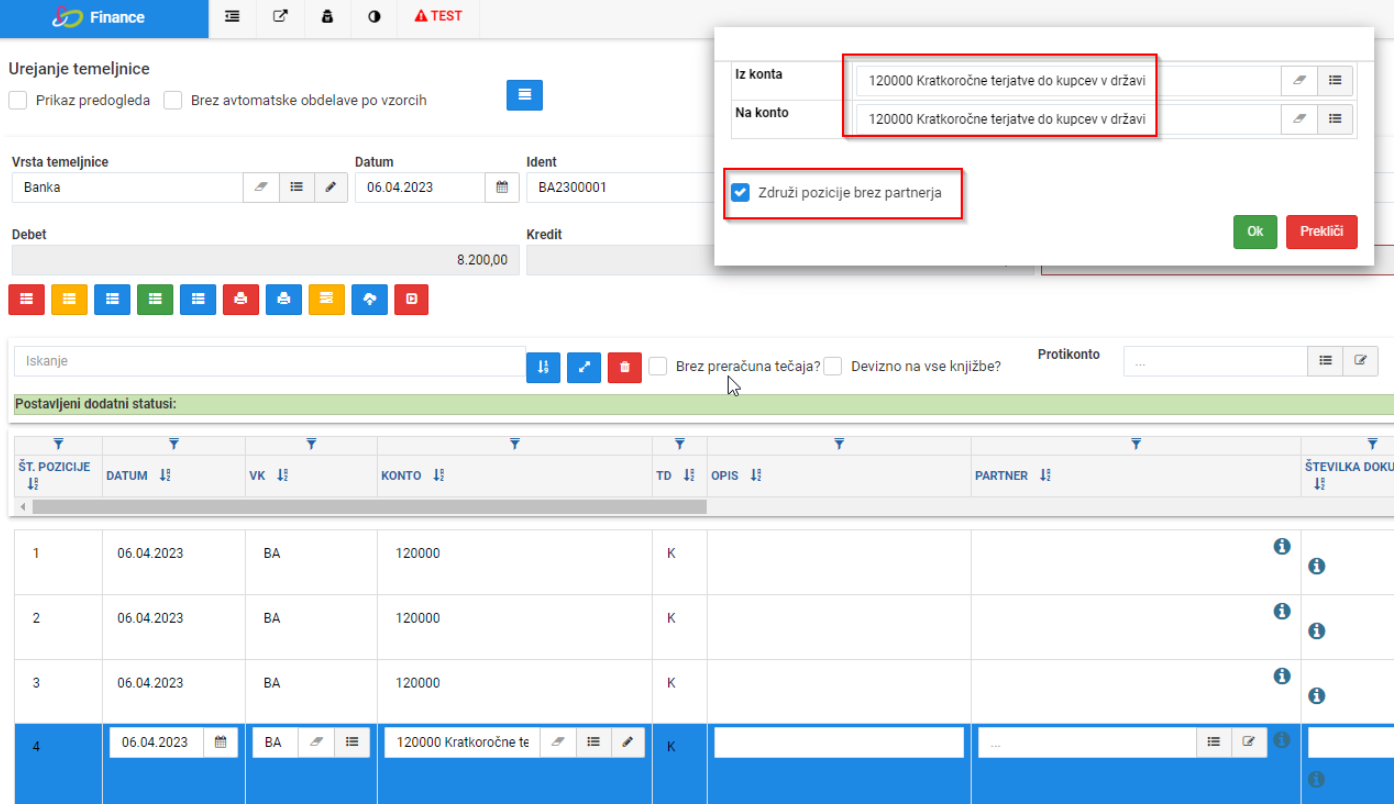Confirm dialog with Ok button
Screen dimensions: 1394x804
1255,231
